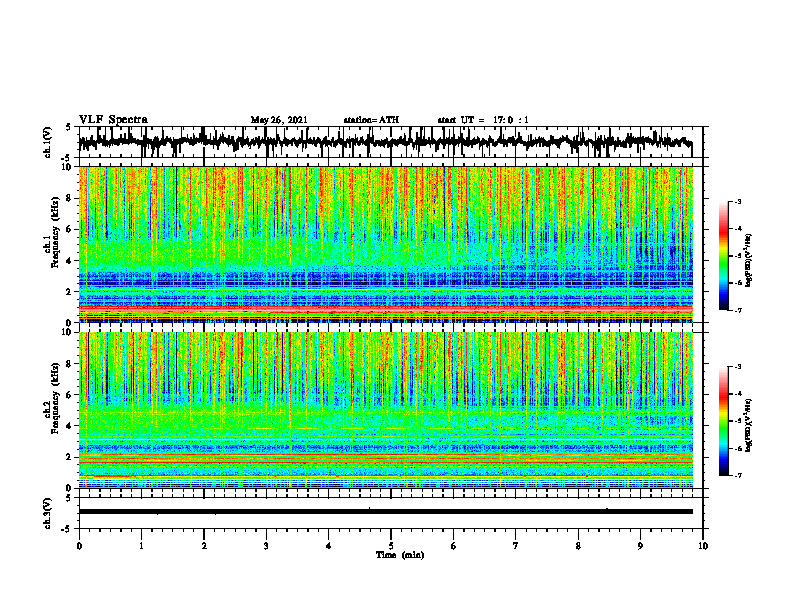The width and height of the screenshot is (792, 612).
Task: Click the time axis tick label "9"
Action: (640, 546)
